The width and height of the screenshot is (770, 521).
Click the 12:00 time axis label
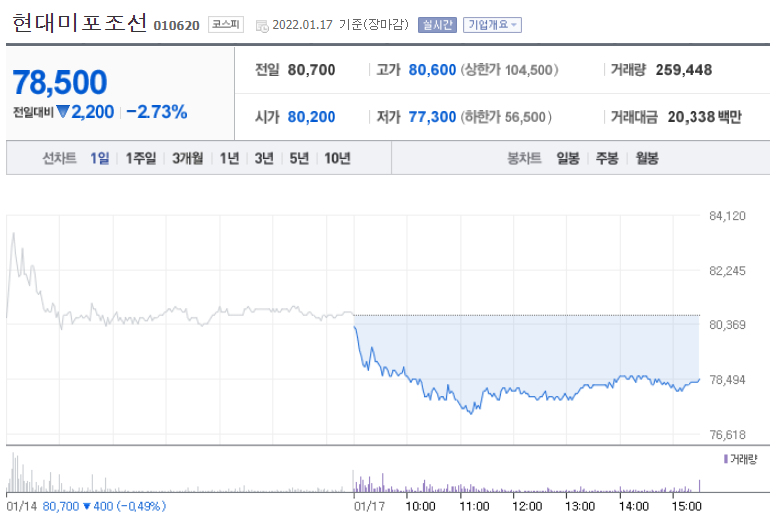tap(527, 506)
